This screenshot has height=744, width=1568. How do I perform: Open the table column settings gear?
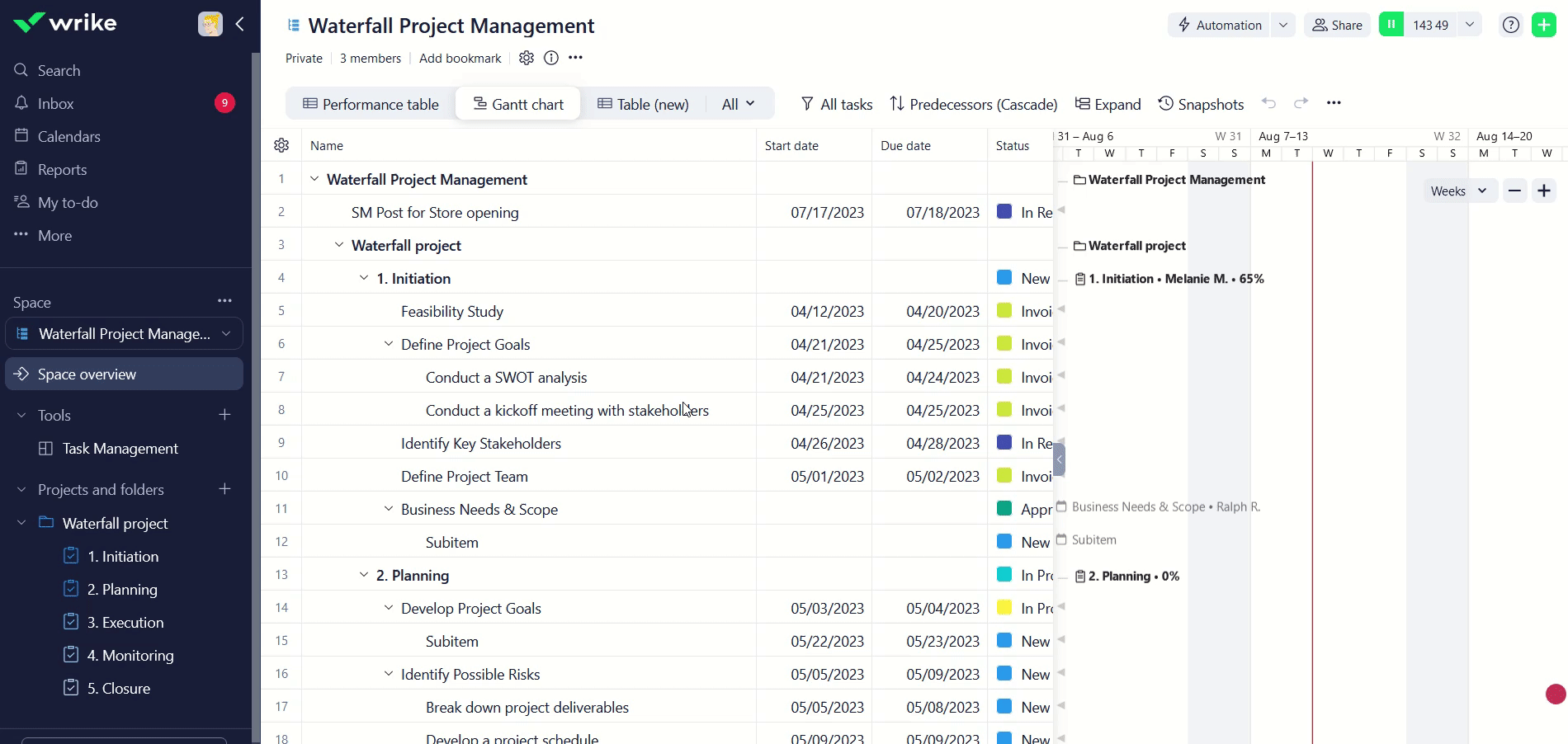point(281,145)
